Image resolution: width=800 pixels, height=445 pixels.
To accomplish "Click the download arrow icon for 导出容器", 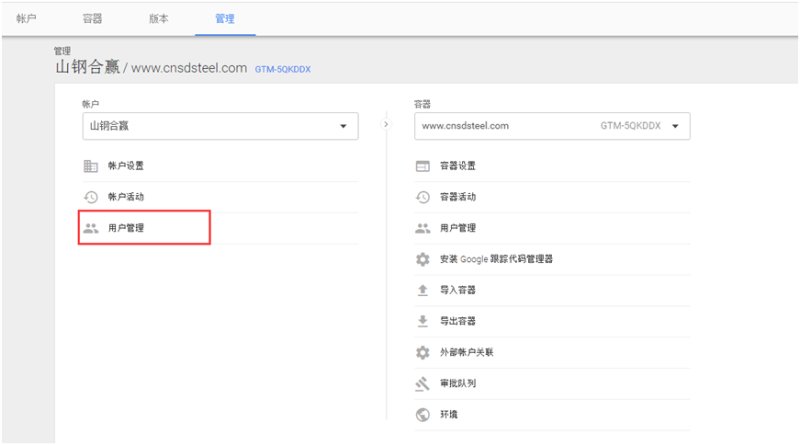I will (422, 321).
